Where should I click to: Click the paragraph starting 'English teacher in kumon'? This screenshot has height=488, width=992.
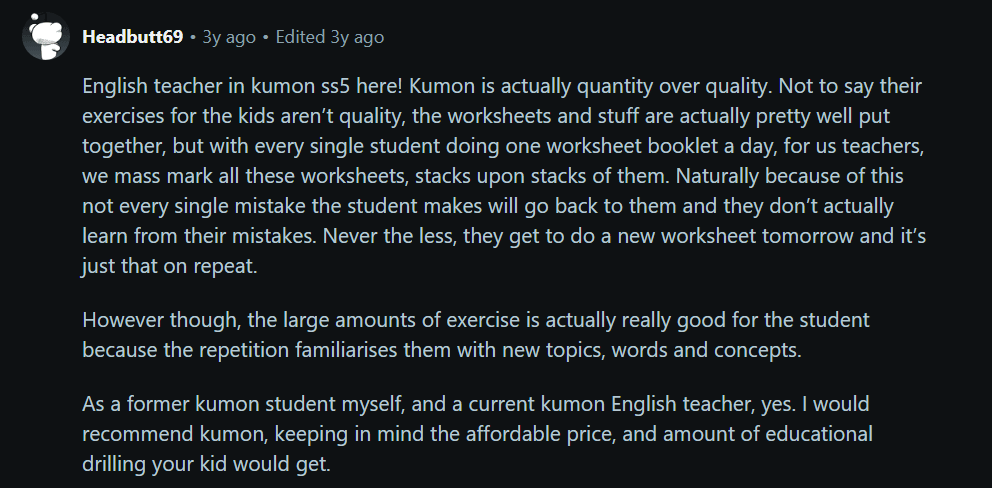pyautogui.click(x=500, y=176)
